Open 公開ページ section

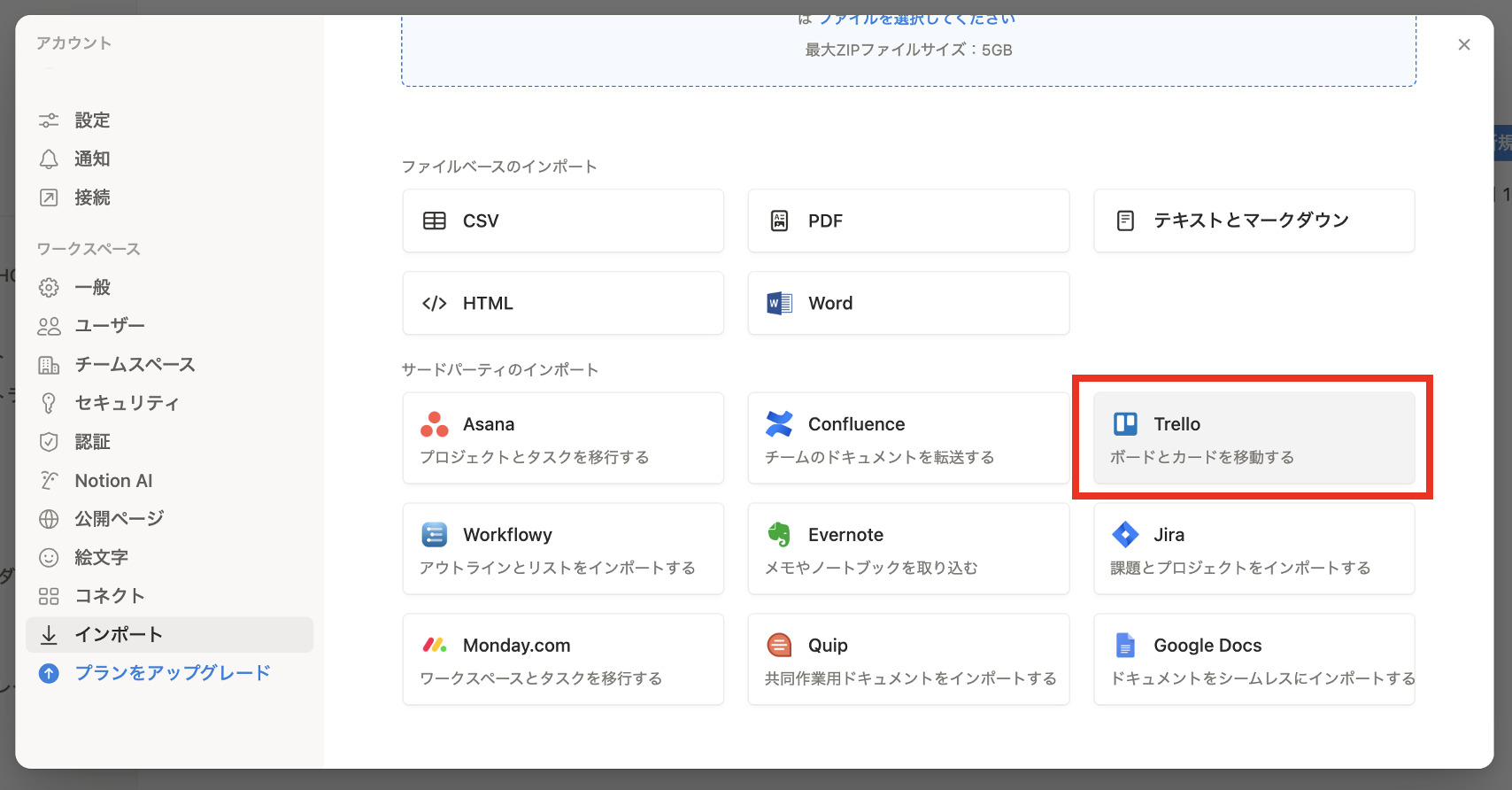pyautogui.click(x=169, y=519)
